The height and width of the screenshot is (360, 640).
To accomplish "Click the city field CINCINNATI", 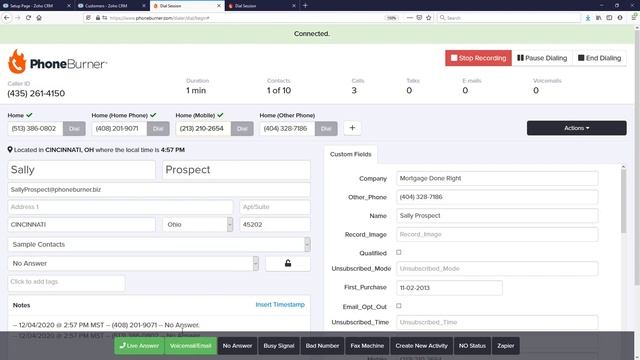I will point(82,224).
